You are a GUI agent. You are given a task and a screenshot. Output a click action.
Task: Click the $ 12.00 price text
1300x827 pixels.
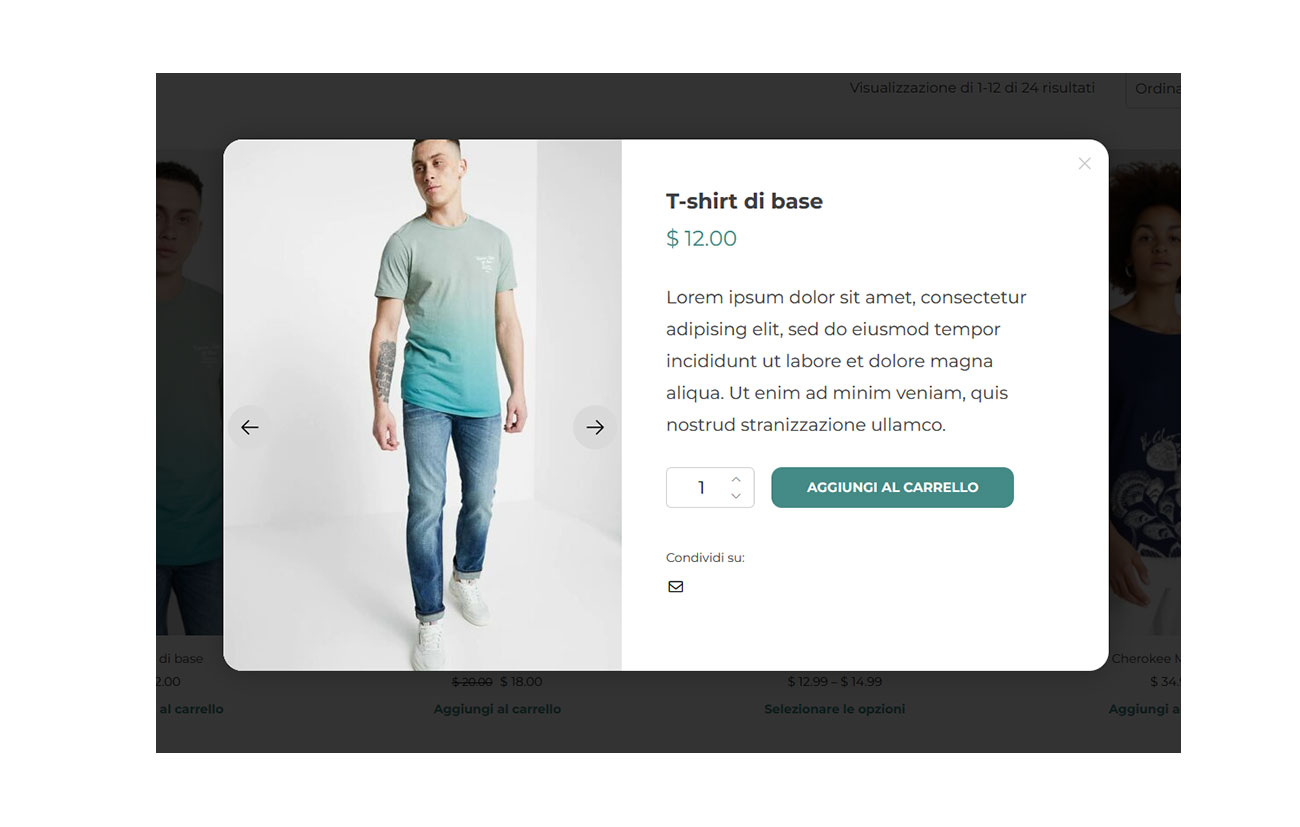click(701, 239)
